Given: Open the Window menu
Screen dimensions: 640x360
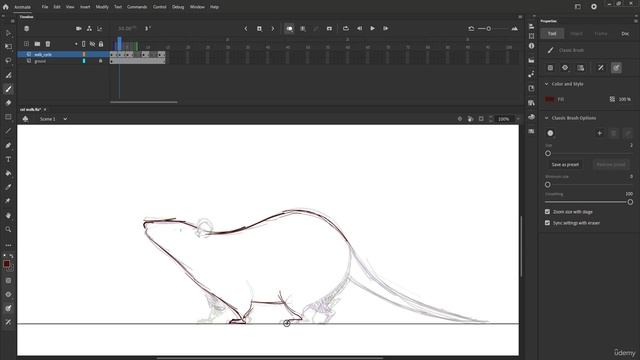Looking at the screenshot, I should click(197, 7).
